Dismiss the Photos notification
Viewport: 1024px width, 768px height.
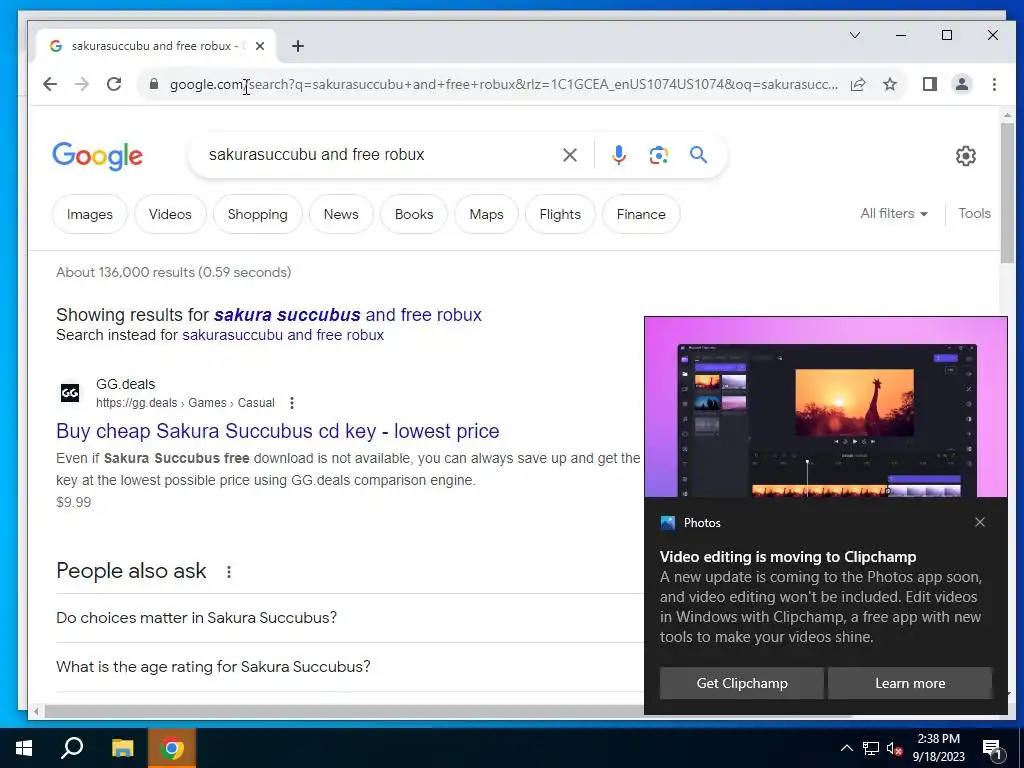coord(980,522)
